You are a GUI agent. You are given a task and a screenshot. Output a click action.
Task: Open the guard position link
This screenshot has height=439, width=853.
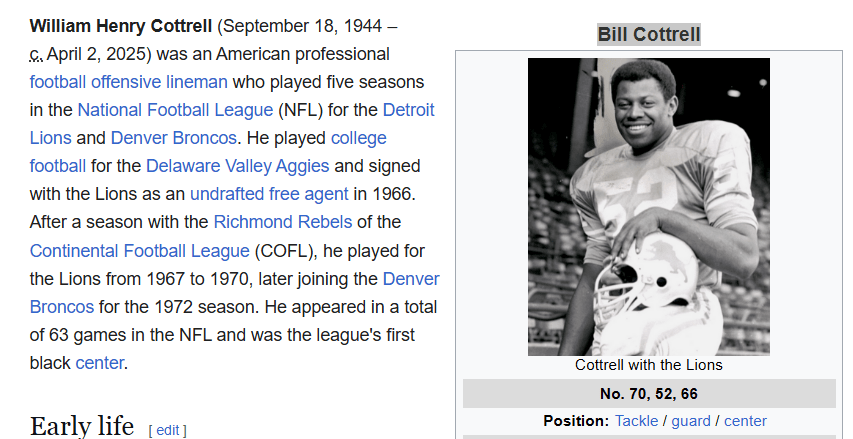(691, 421)
